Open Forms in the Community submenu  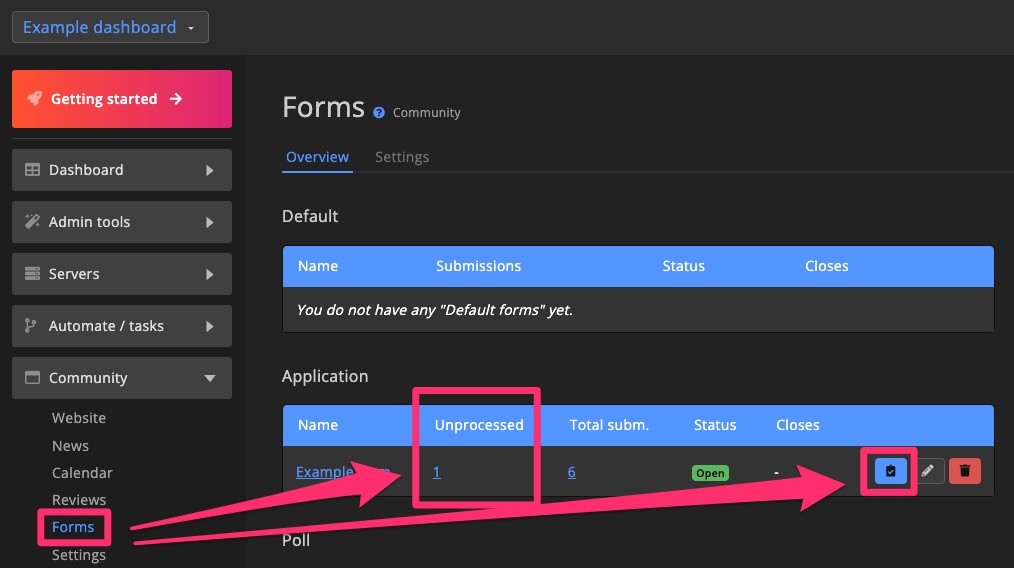[73, 527]
